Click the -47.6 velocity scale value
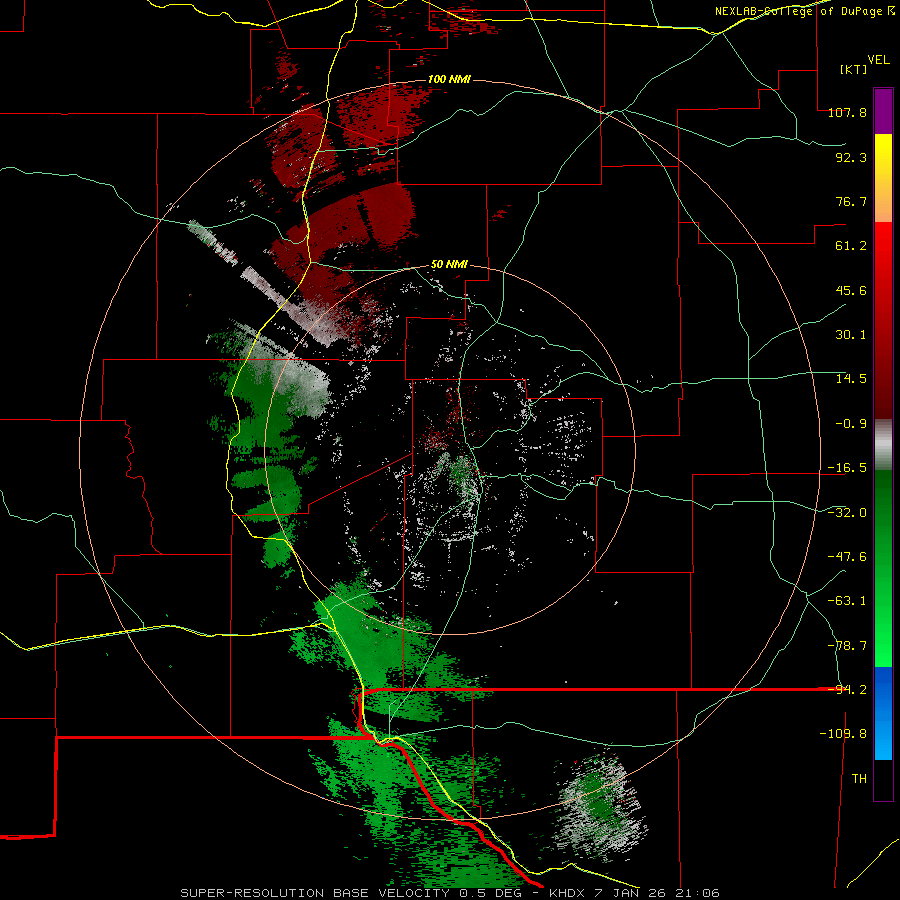The height and width of the screenshot is (900, 900). 847,557
